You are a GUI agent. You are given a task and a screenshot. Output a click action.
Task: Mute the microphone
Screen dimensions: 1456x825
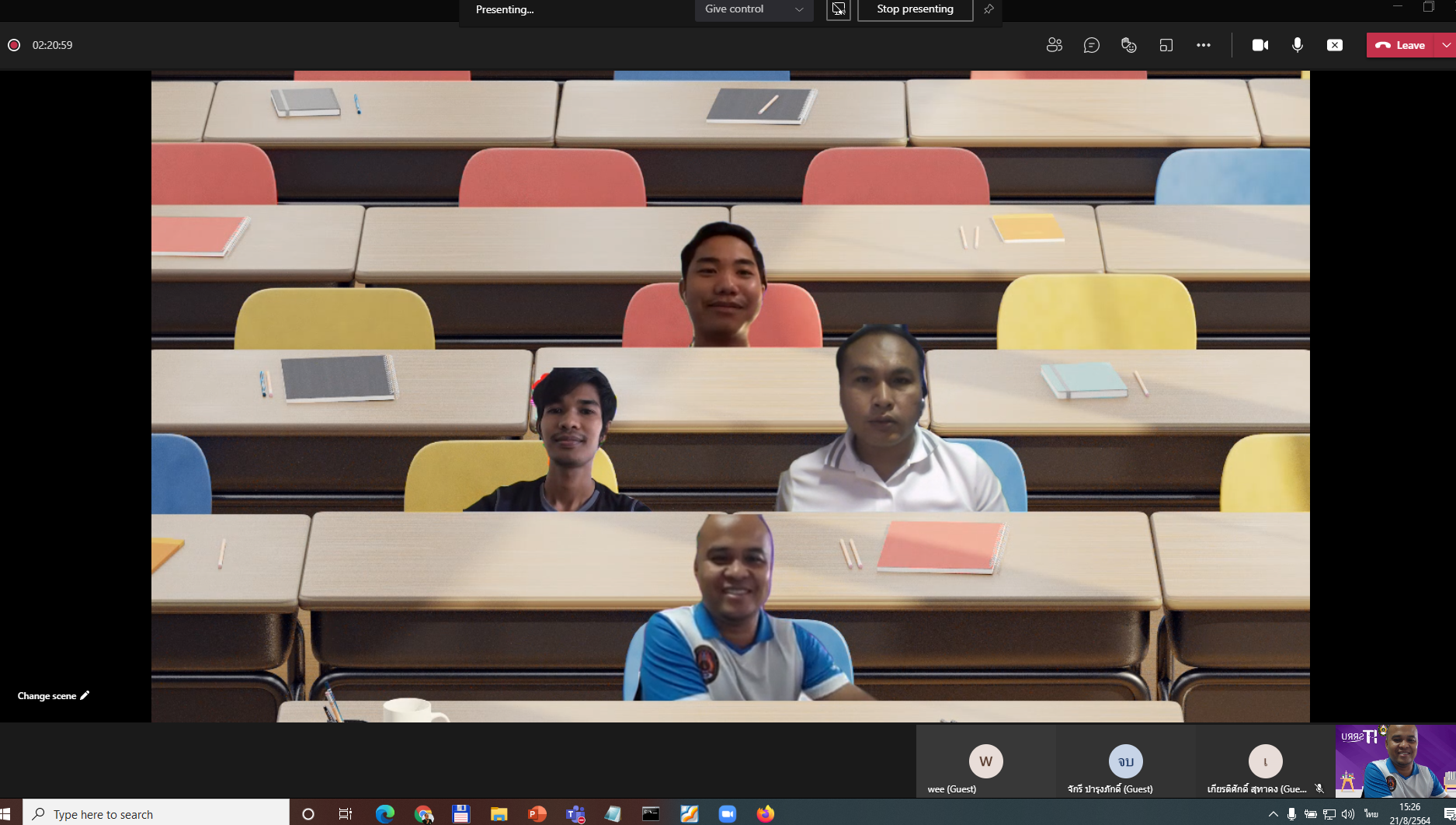[x=1297, y=45]
